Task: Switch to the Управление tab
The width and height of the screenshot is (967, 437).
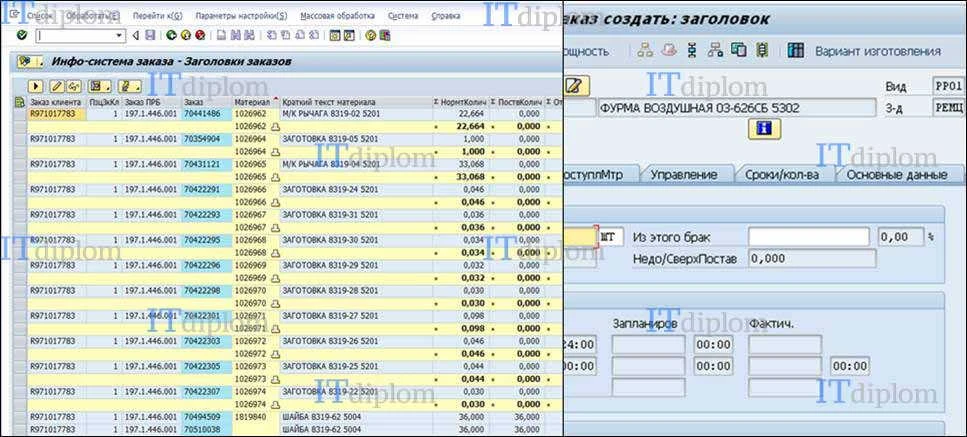Action: [683, 175]
